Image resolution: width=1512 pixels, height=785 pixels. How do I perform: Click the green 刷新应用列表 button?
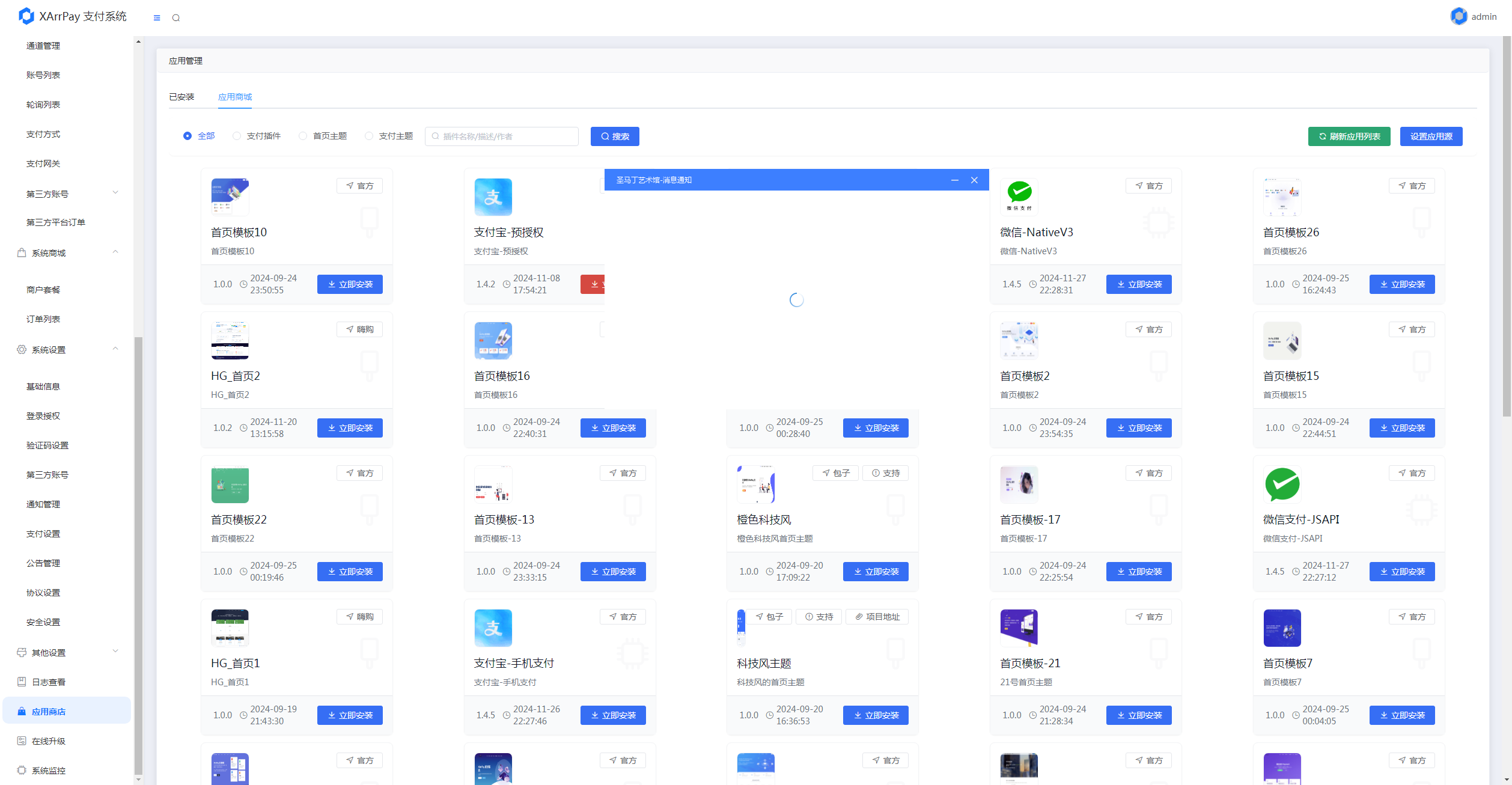click(x=1349, y=136)
